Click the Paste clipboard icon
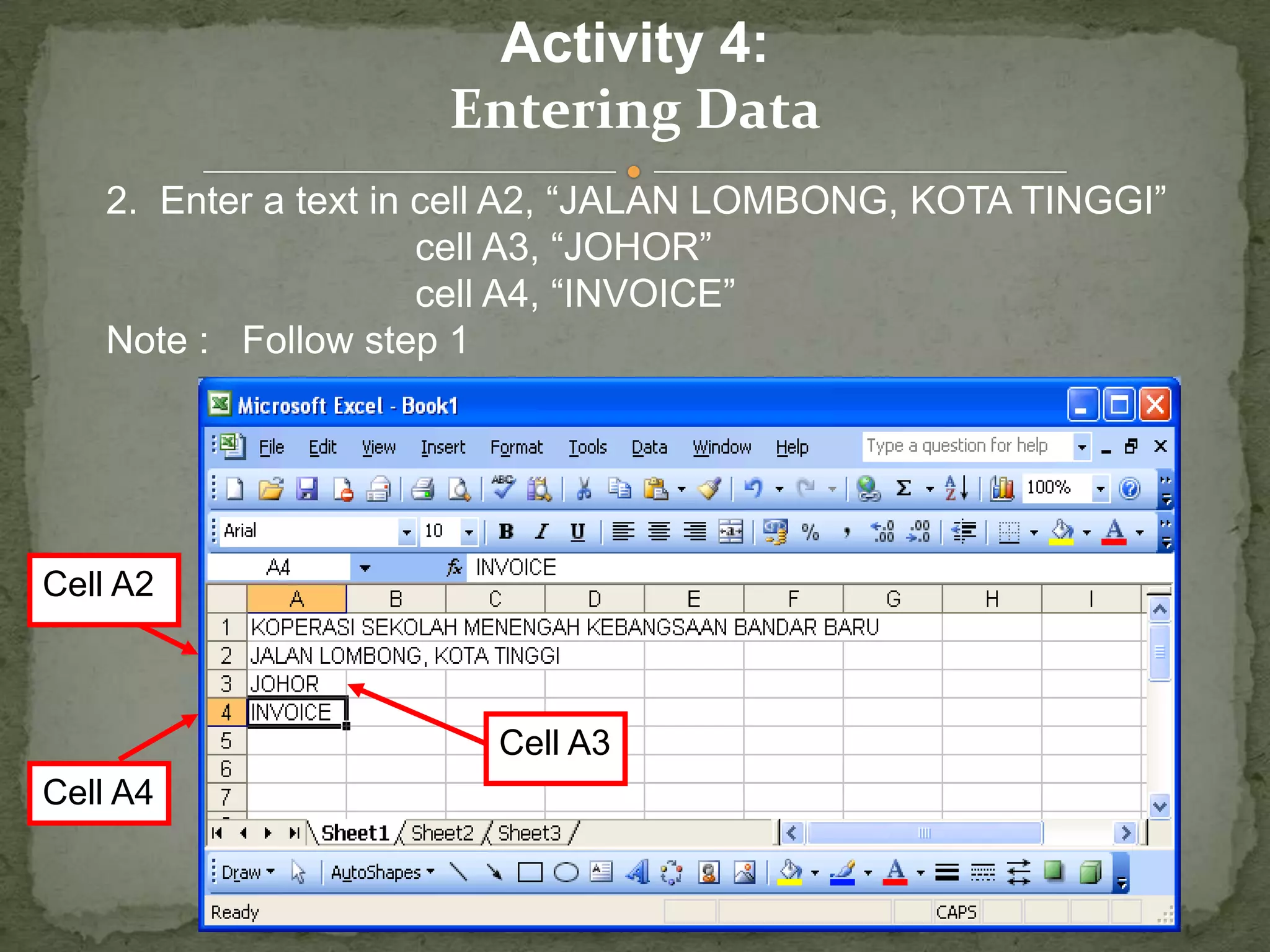 click(x=655, y=489)
